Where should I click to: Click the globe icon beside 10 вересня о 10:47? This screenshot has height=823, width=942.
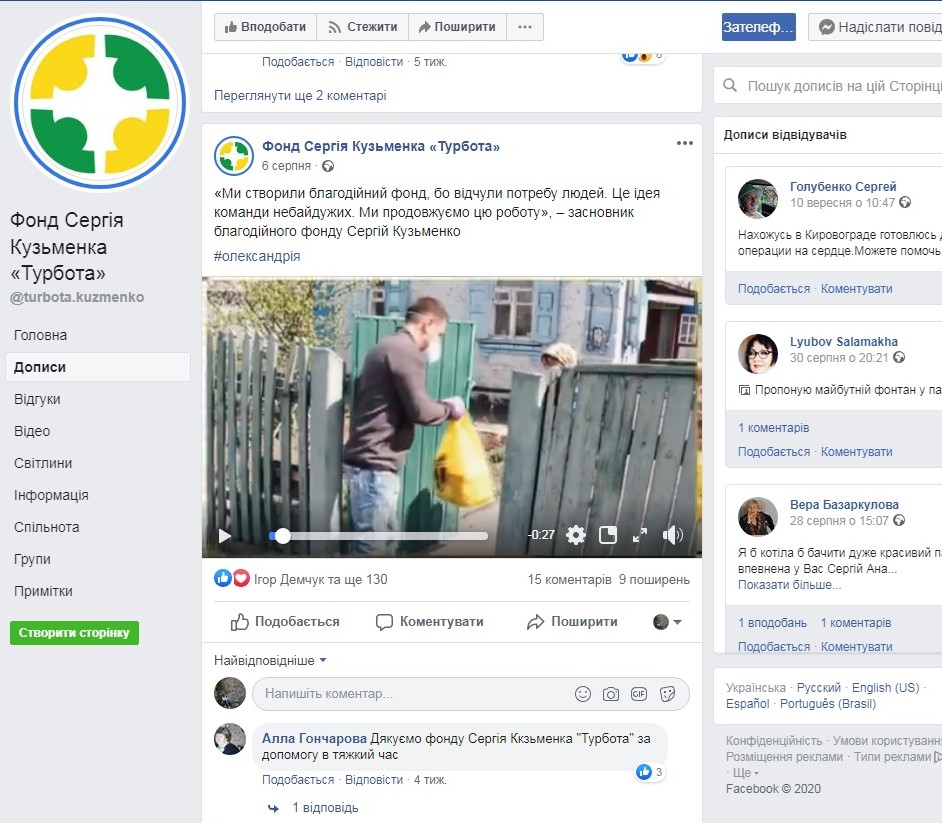tap(905, 202)
